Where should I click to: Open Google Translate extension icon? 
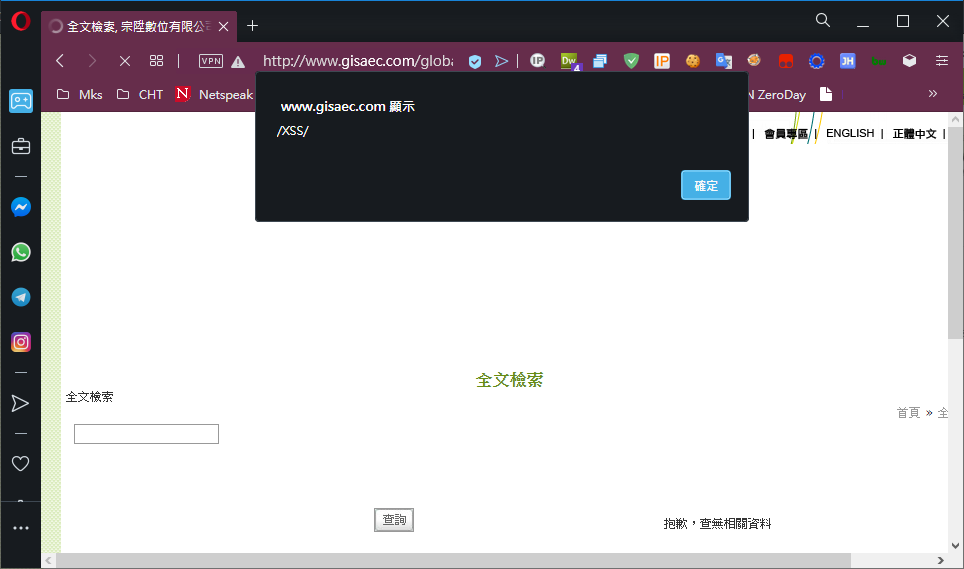point(724,61)
